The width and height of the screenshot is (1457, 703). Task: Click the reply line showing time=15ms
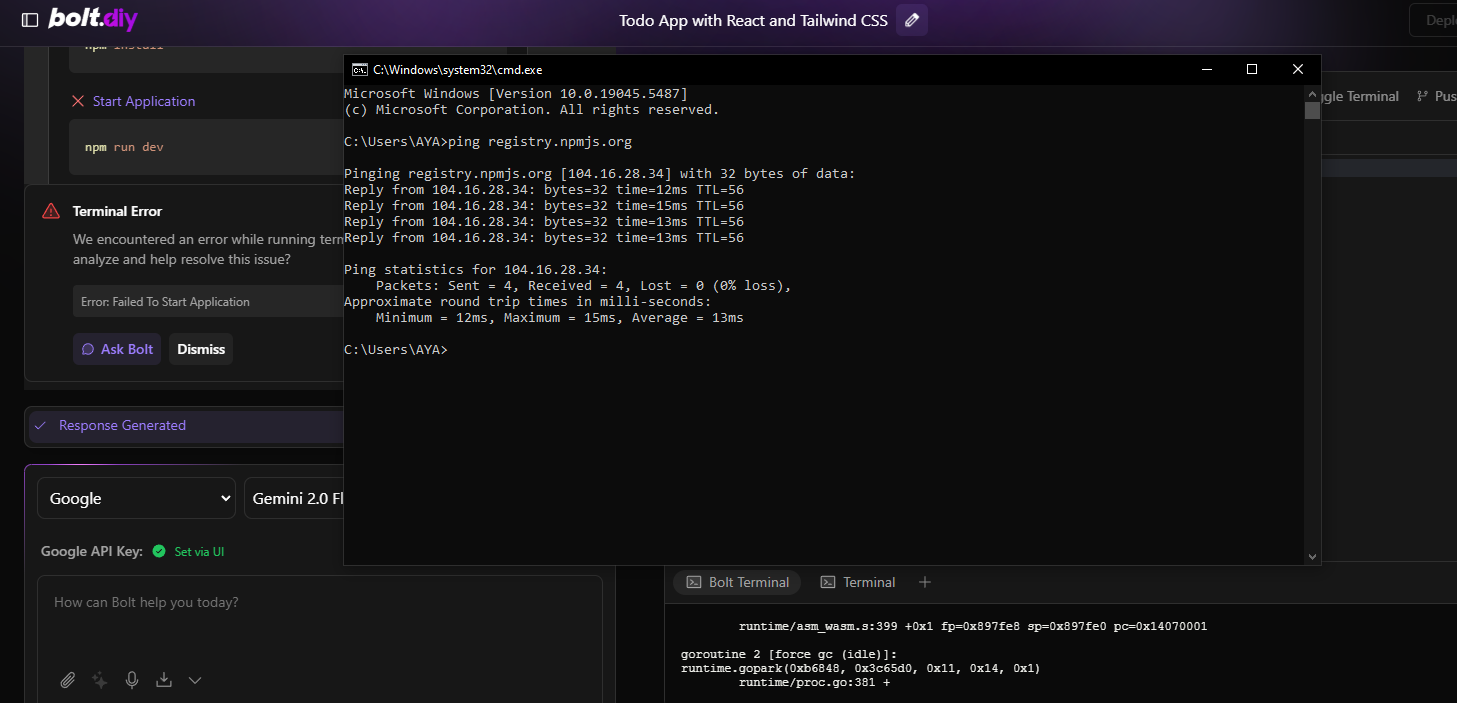[x=544, y=206]
